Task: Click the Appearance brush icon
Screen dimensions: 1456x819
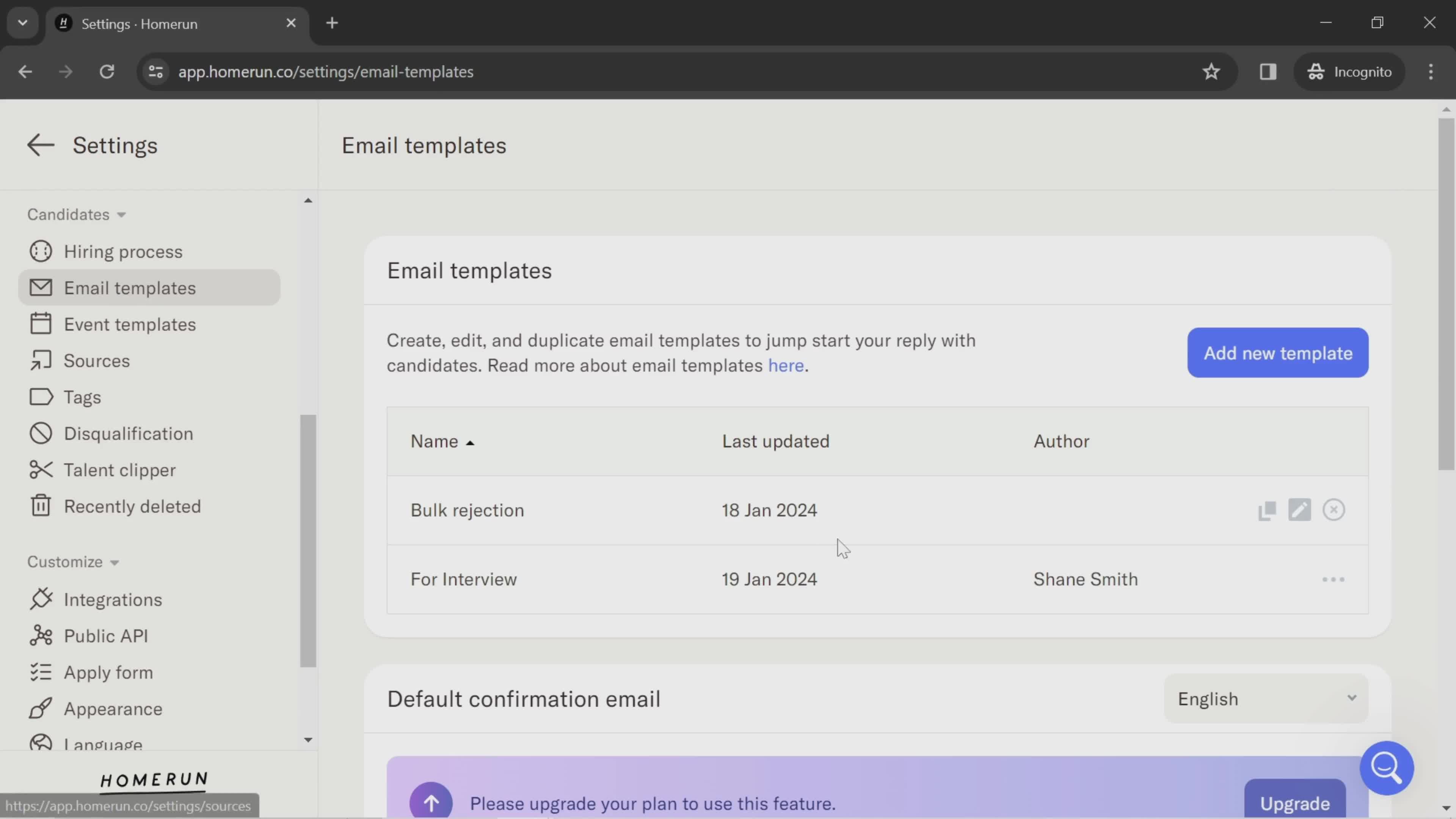Action: pyautogui.click(x=41, y=708)
